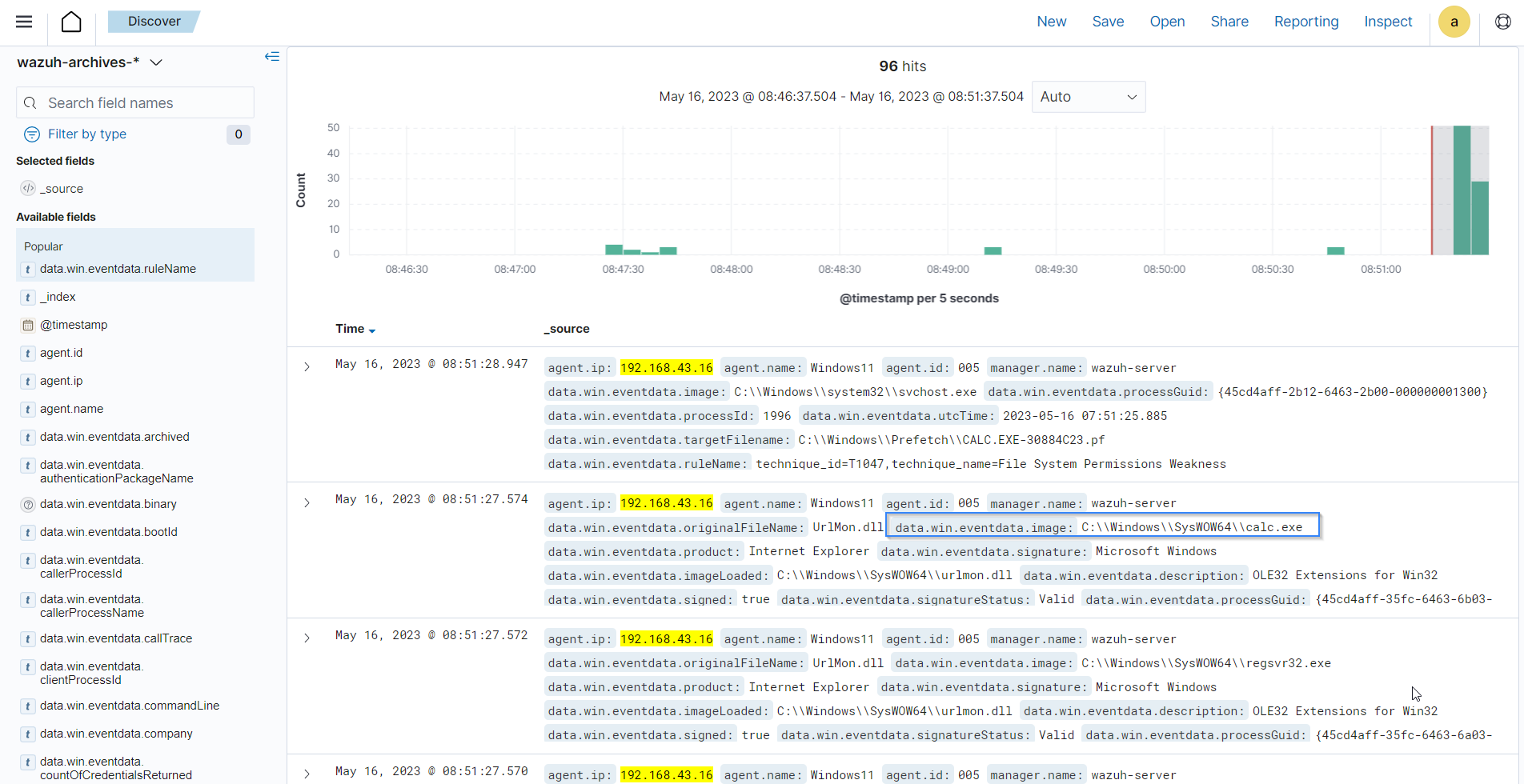Expand the 08:51:28.947 log entry

click(307, 367)
